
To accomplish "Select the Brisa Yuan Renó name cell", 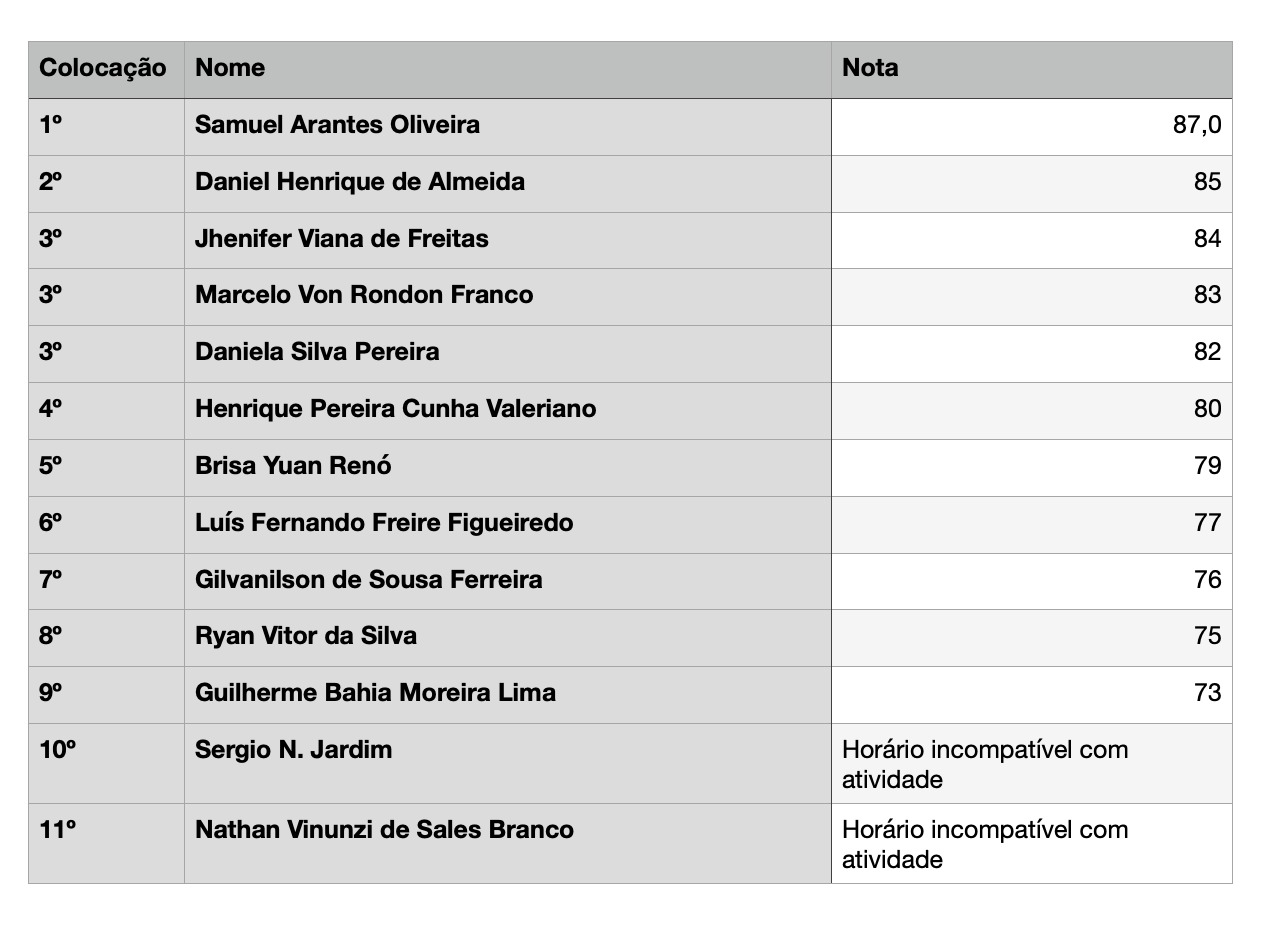I will coord(293,466).
